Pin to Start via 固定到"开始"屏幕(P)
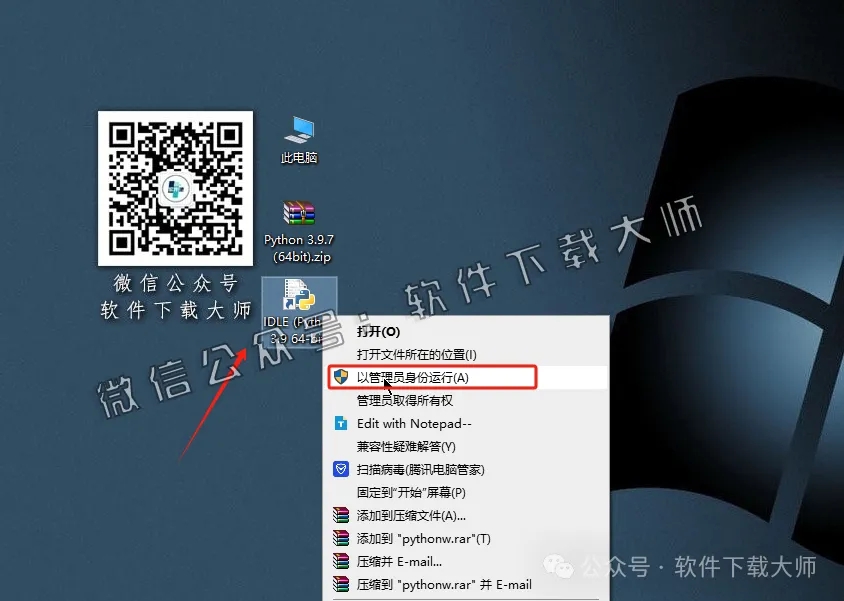The image size is (844, 601). coord(410,491)
